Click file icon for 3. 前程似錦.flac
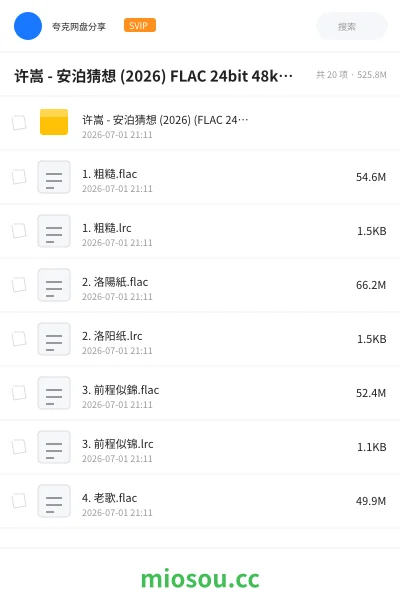This screenshot has width=400, height=600. coord(54,393)
